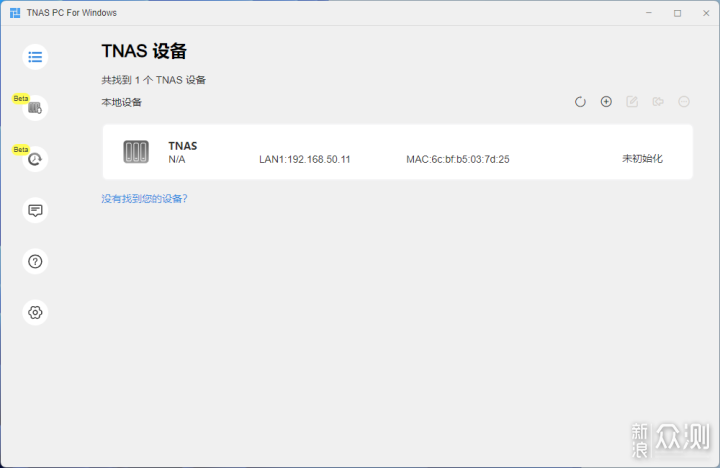Click the N/A model label
This screenshot has height=468, width=720.
pyautogui.click(x=177, y=159)
